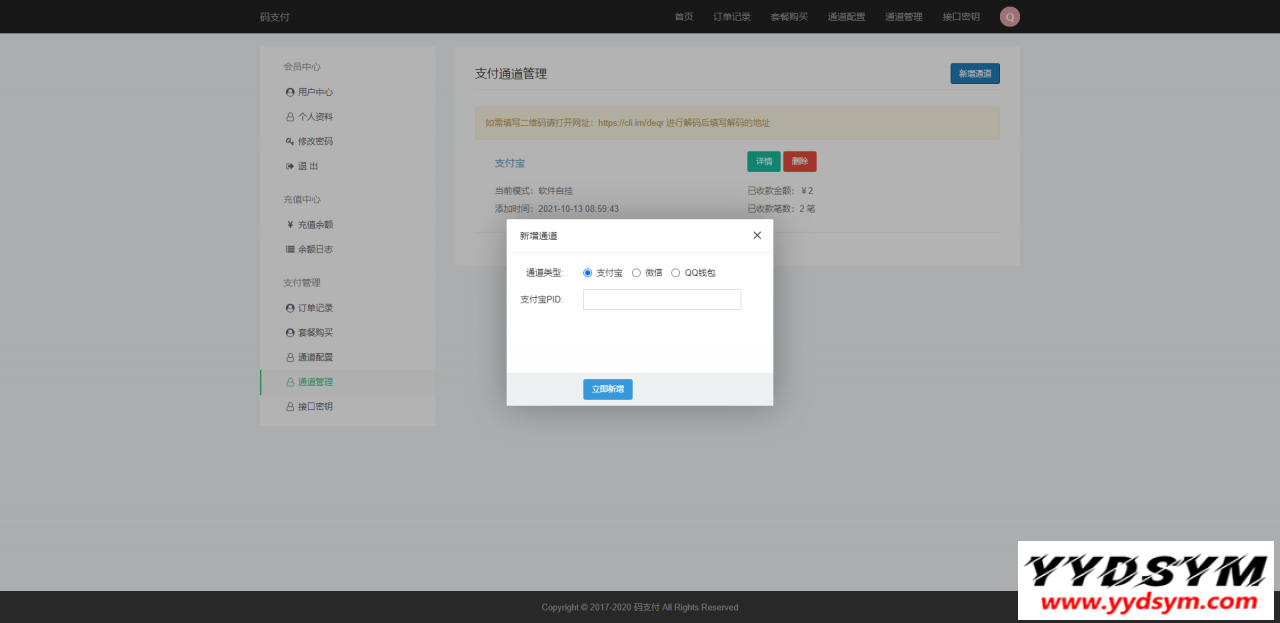Click the logout icon next to 退出
Viewport: 1280px width, 623px height.
tap(290, 166)
